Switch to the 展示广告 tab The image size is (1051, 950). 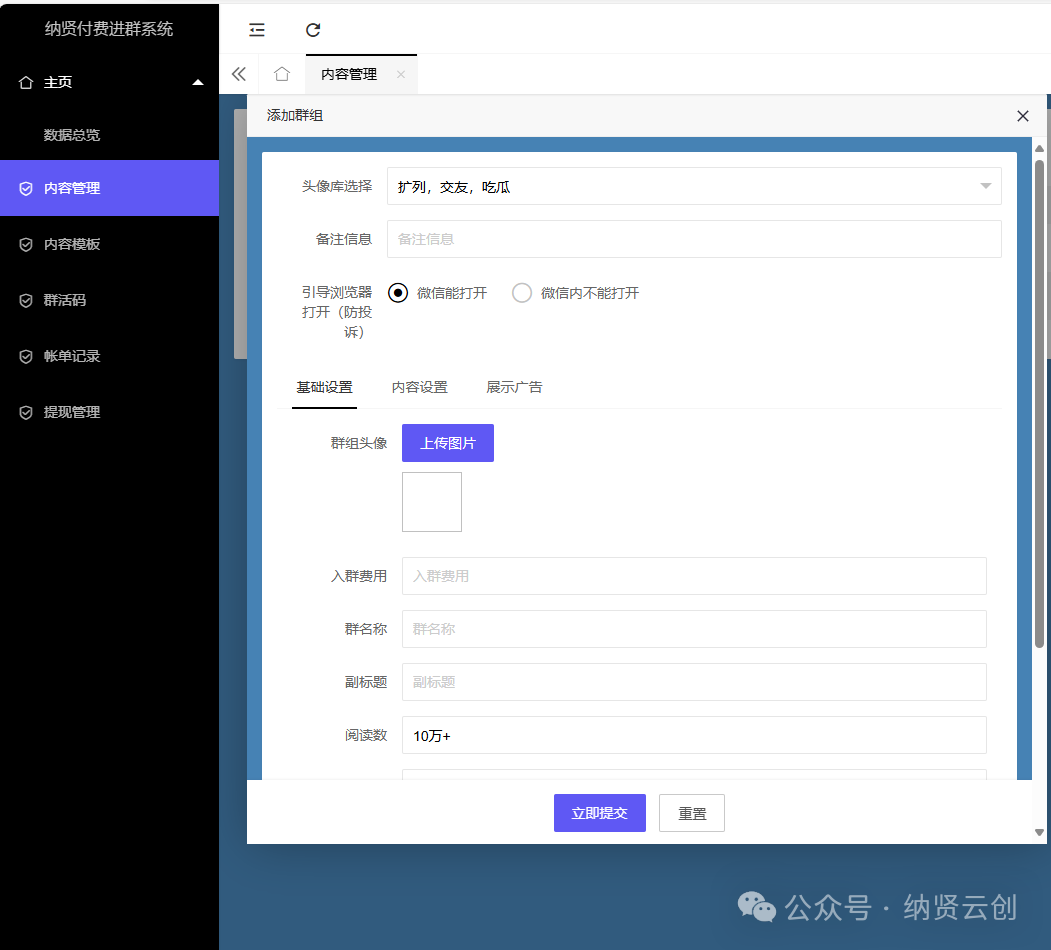coord(514,387)
